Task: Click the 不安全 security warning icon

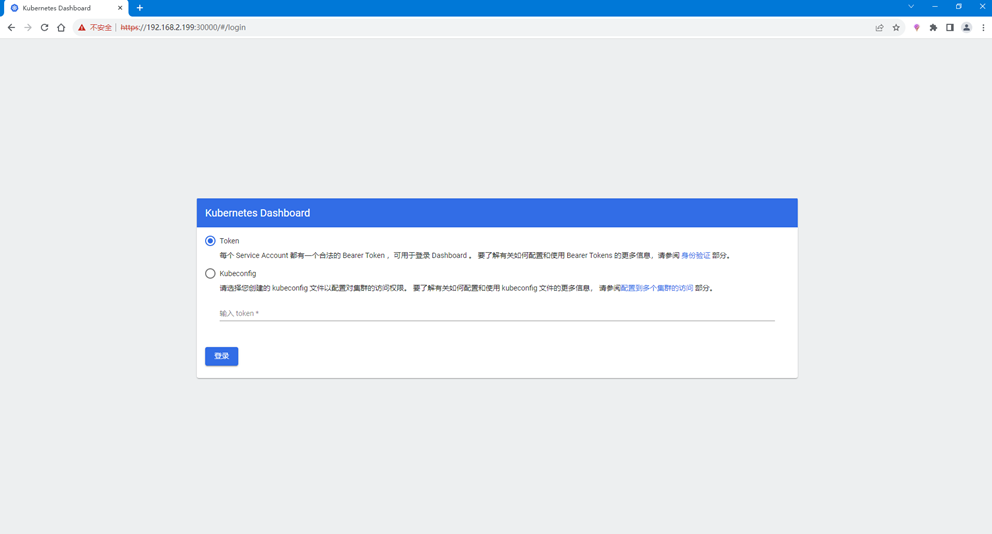Action: click(82, 27)
